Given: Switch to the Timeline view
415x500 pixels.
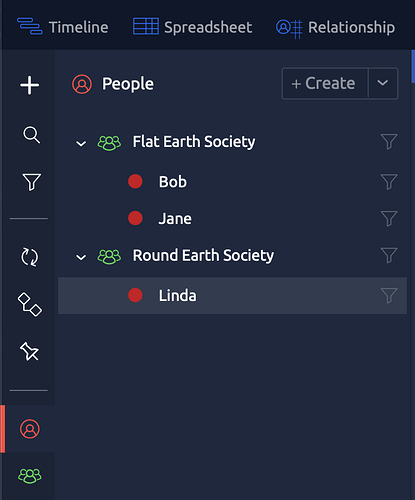Looking at the screenshot, I should pyautogui.click(x=63, y=27).
